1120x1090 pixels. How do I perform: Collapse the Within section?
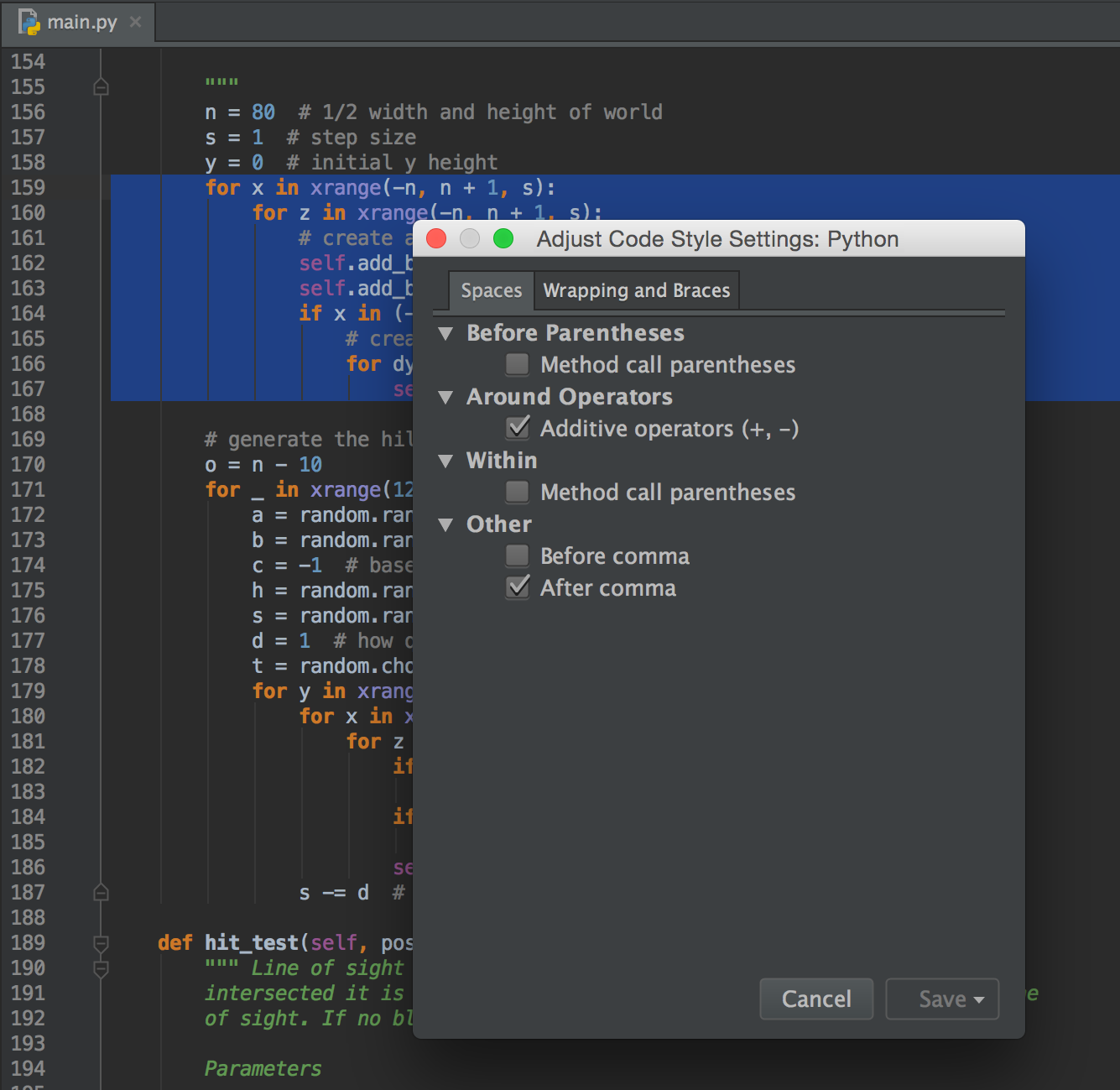(x=445, y=461)
